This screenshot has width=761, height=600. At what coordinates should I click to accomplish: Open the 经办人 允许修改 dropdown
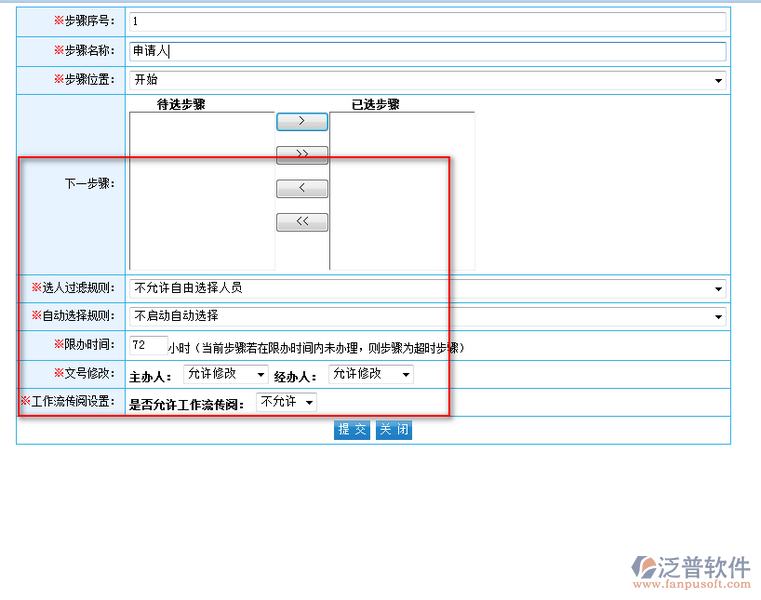[370, 374]
